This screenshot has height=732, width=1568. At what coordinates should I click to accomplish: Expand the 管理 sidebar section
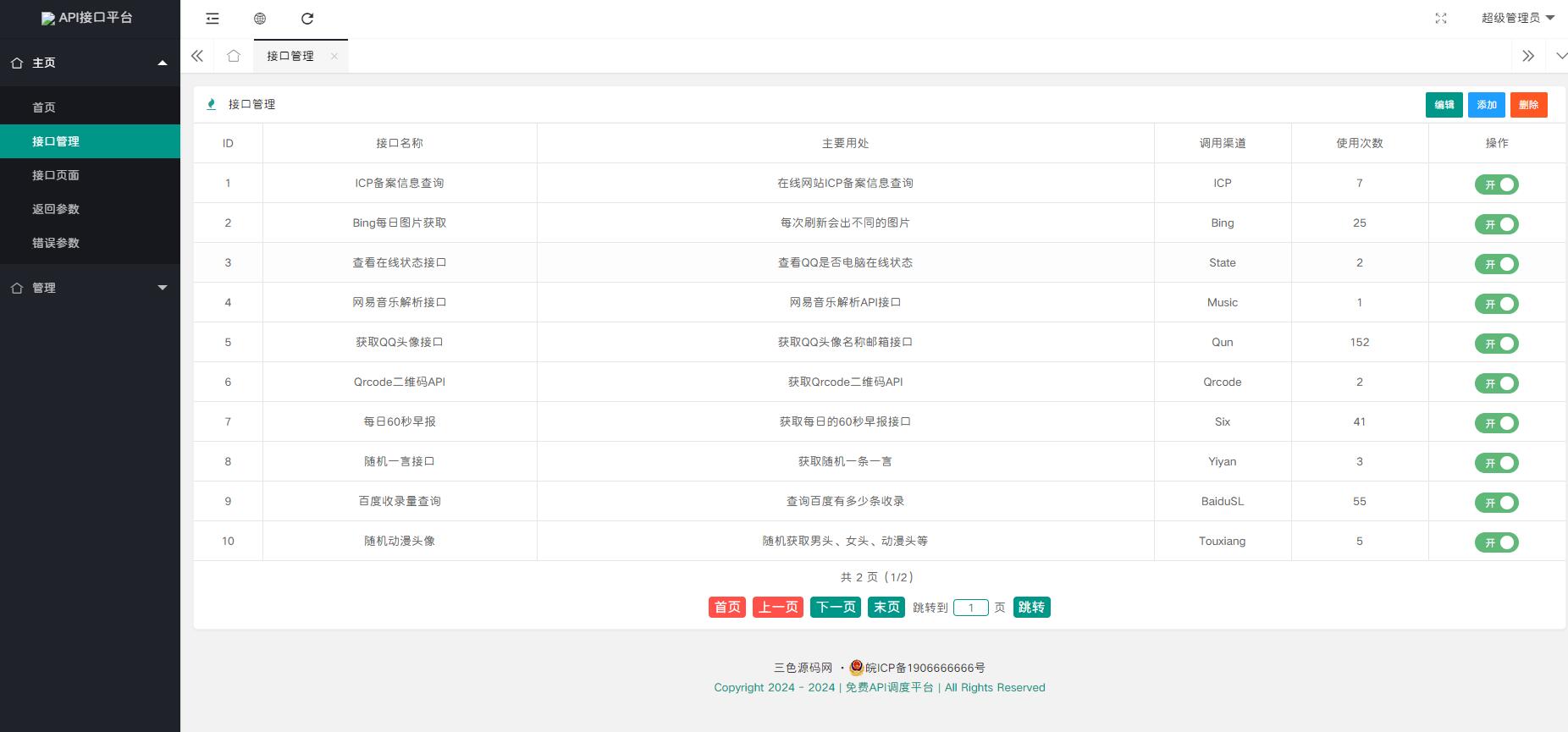tap(90, 288)
